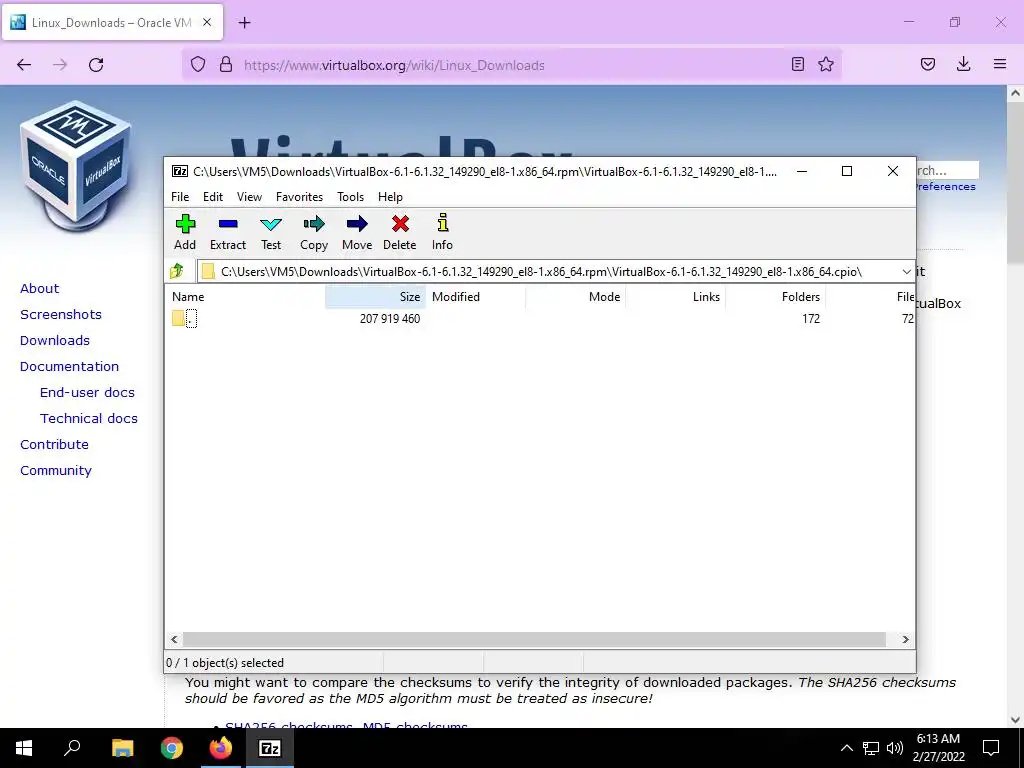Open the File menu in 7-Zip
The image size is (1024, 768).
click(180, 197)
